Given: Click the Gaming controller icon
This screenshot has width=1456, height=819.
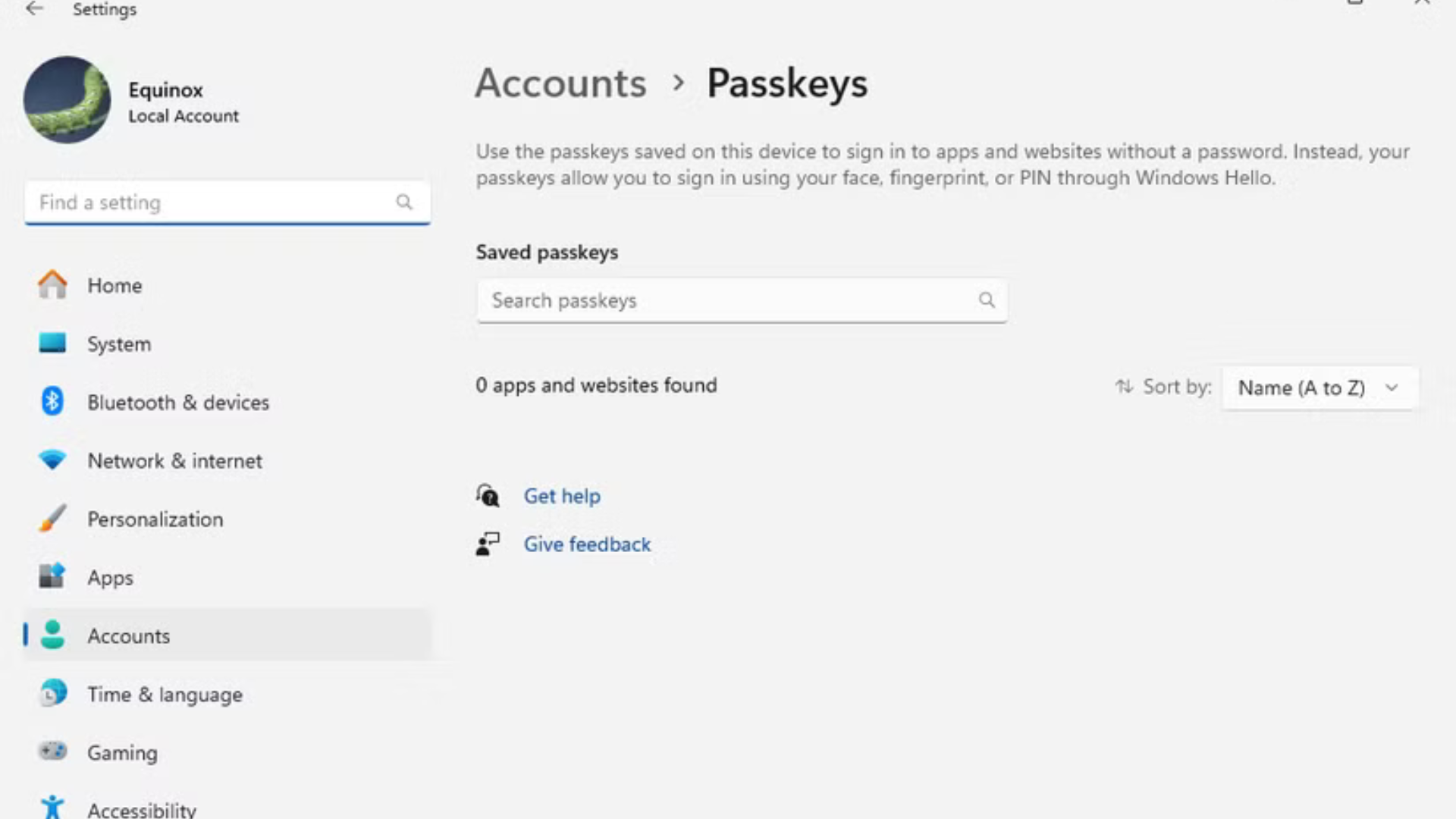Looking at the screenshot, I should [52, 752].
